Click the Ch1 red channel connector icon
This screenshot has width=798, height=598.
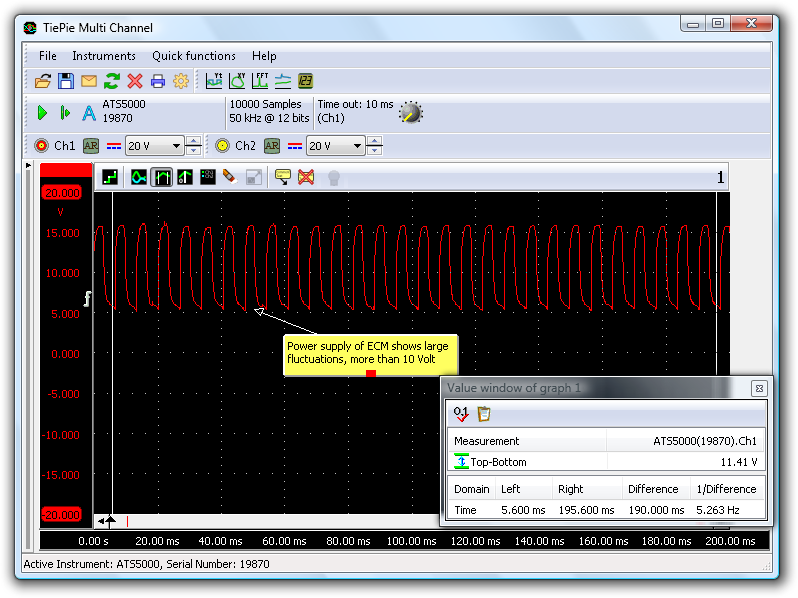[41, 146]
